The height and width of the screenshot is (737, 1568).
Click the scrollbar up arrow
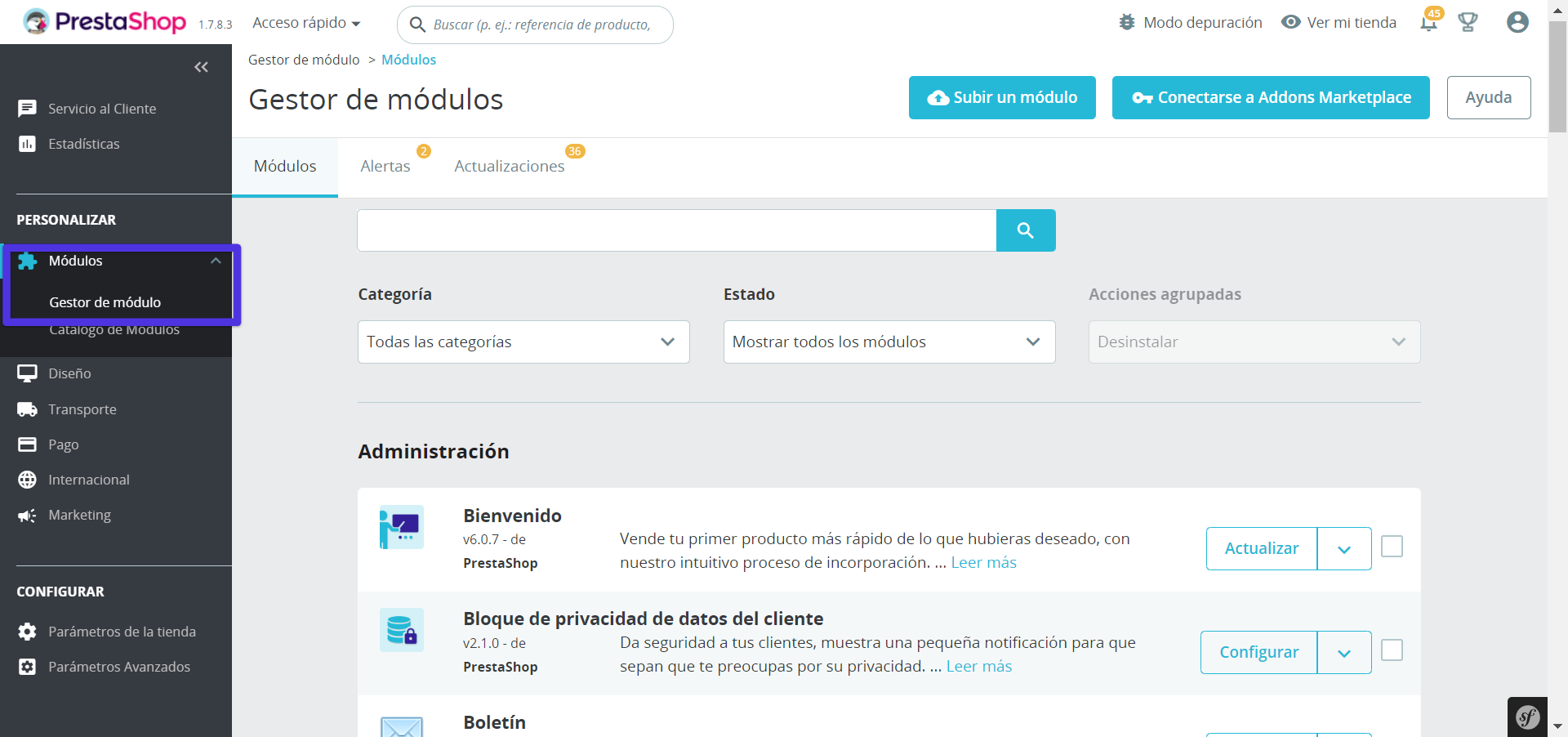point(1557,10)
